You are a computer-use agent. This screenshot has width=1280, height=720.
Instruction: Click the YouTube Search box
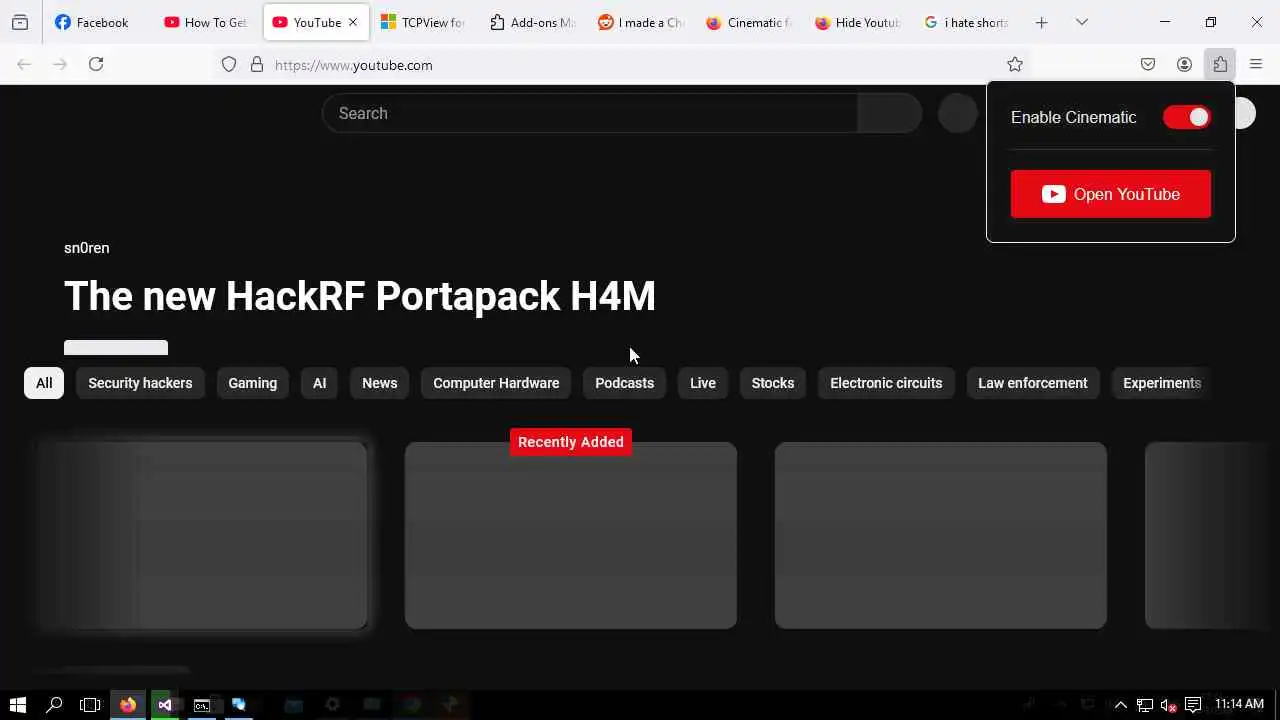pos(590,113)
